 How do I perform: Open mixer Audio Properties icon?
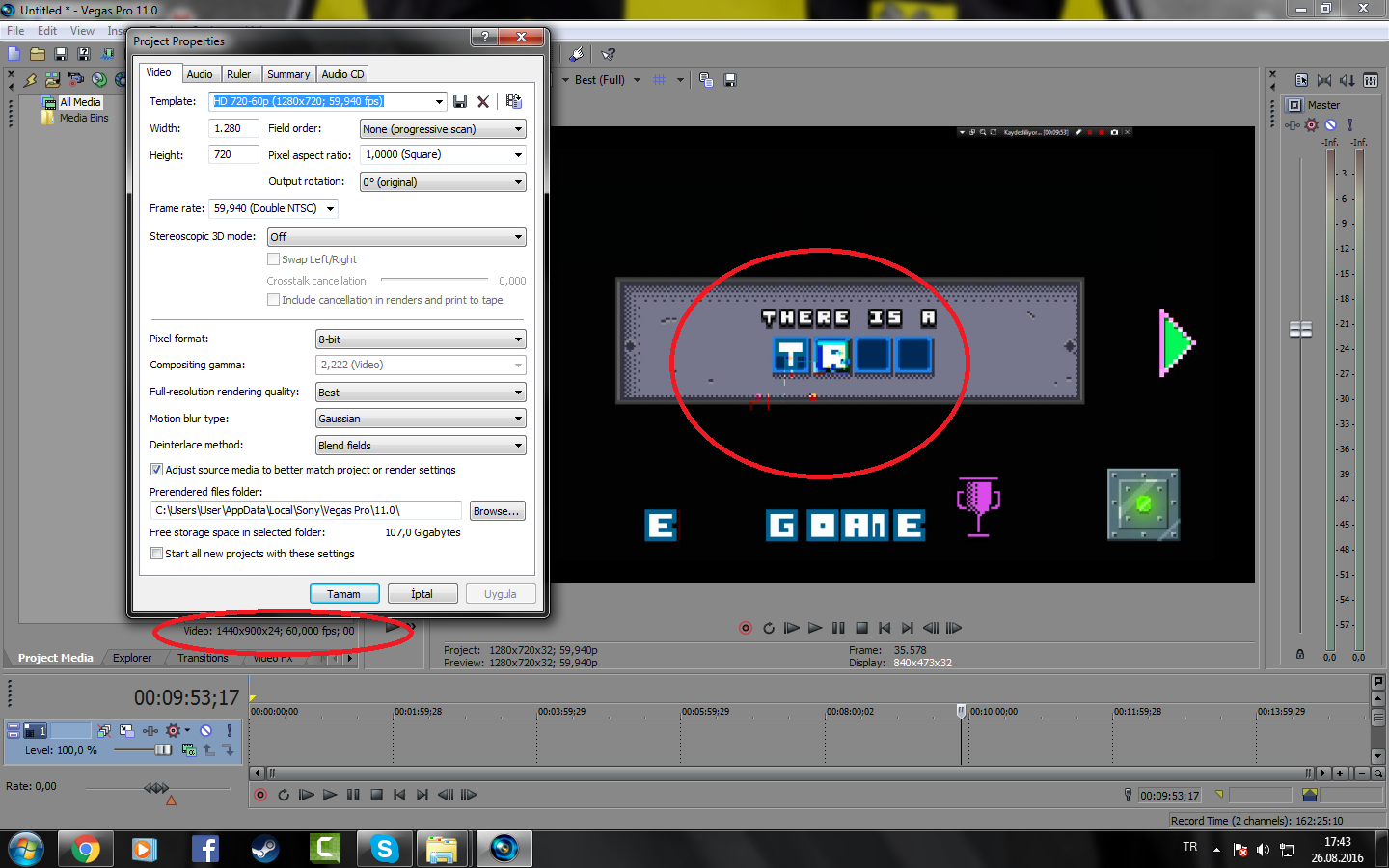point(1301,80)
